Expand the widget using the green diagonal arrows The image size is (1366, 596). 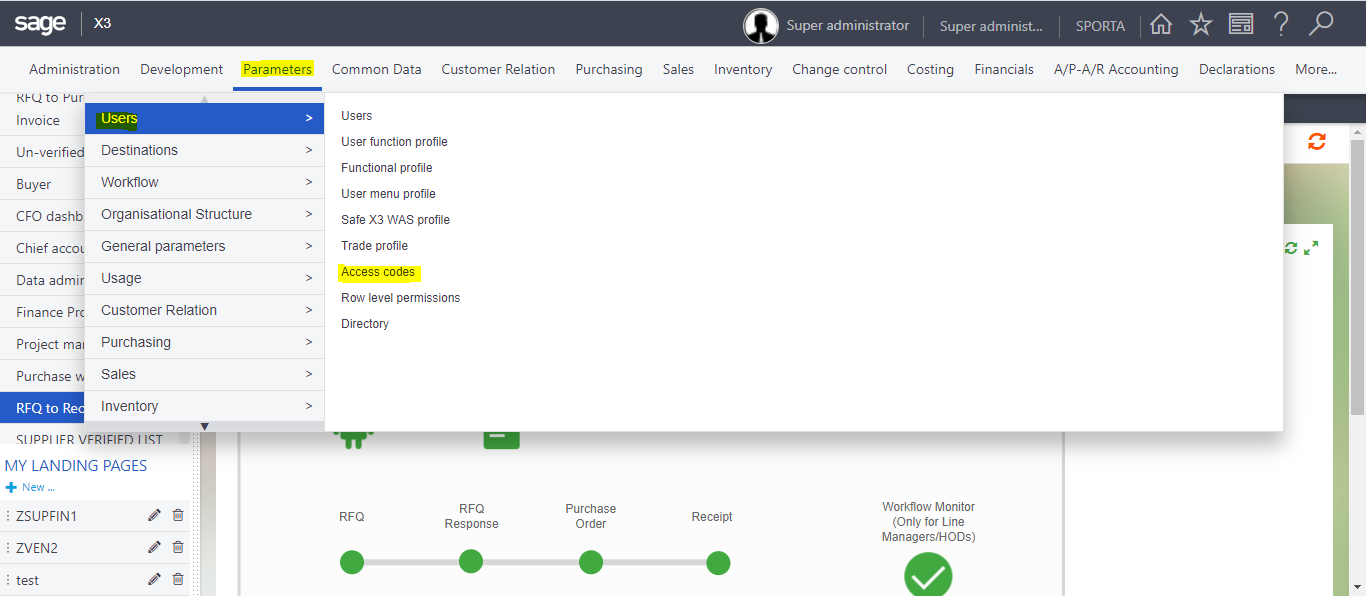(x=1314, y=247)
